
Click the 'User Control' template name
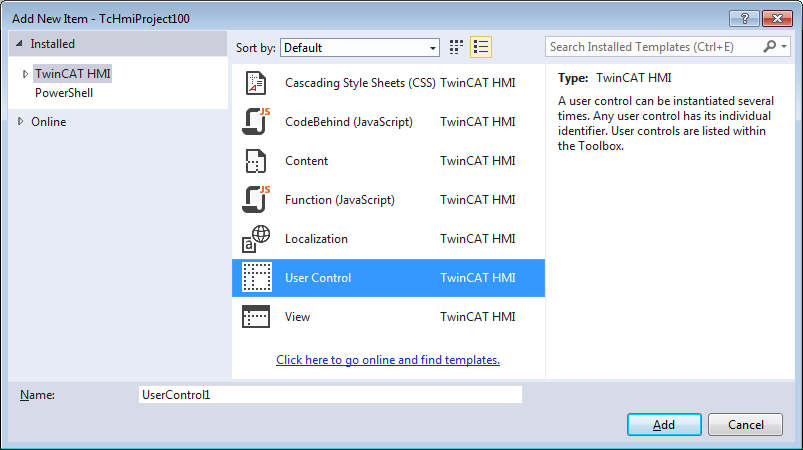tap(318, 278)
